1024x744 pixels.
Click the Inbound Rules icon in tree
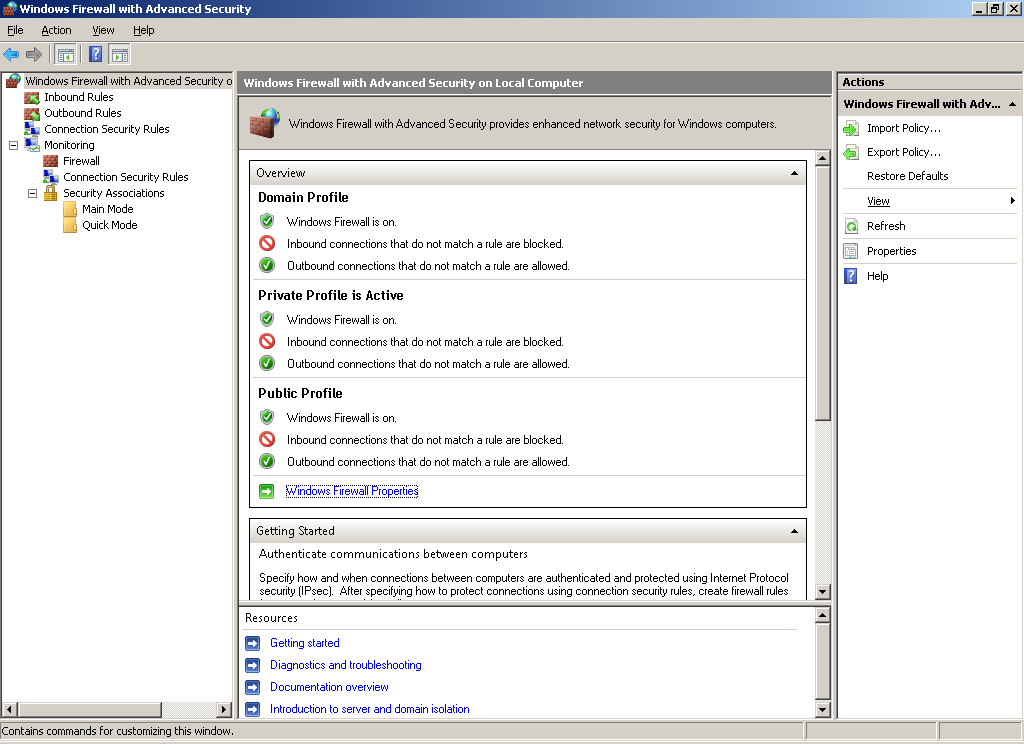point(32,97)
